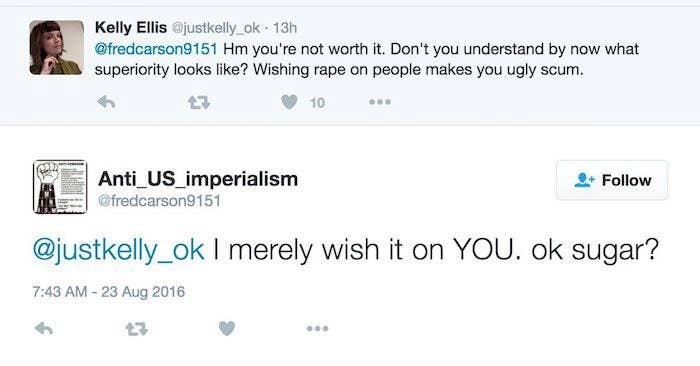This screenshot has height=366, width=700.
Task: Reply to Kelly Ellis's tweet
Action: point(106,103)
